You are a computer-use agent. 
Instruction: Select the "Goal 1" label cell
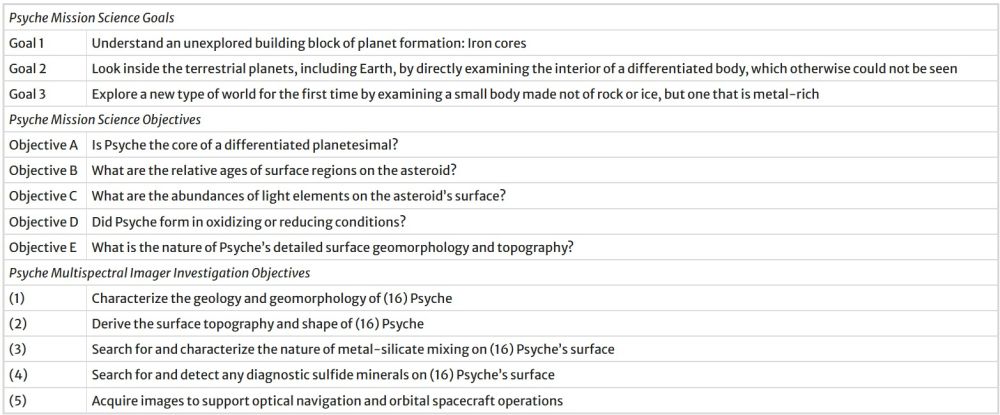[28, 43]
